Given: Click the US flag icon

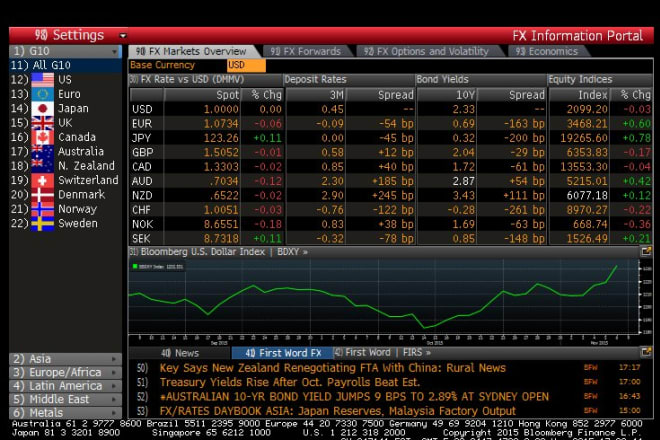Looking at the screenshot, I should pyautogui.click(x=43, y=80).
